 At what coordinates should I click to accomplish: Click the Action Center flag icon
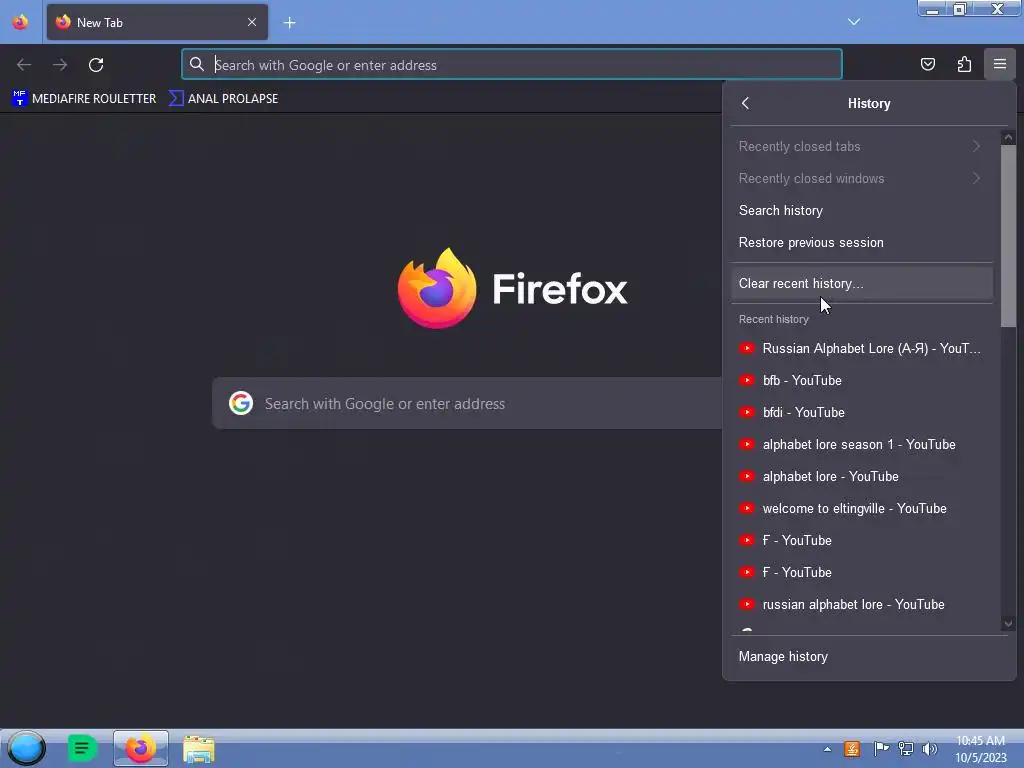pos(881,749)
